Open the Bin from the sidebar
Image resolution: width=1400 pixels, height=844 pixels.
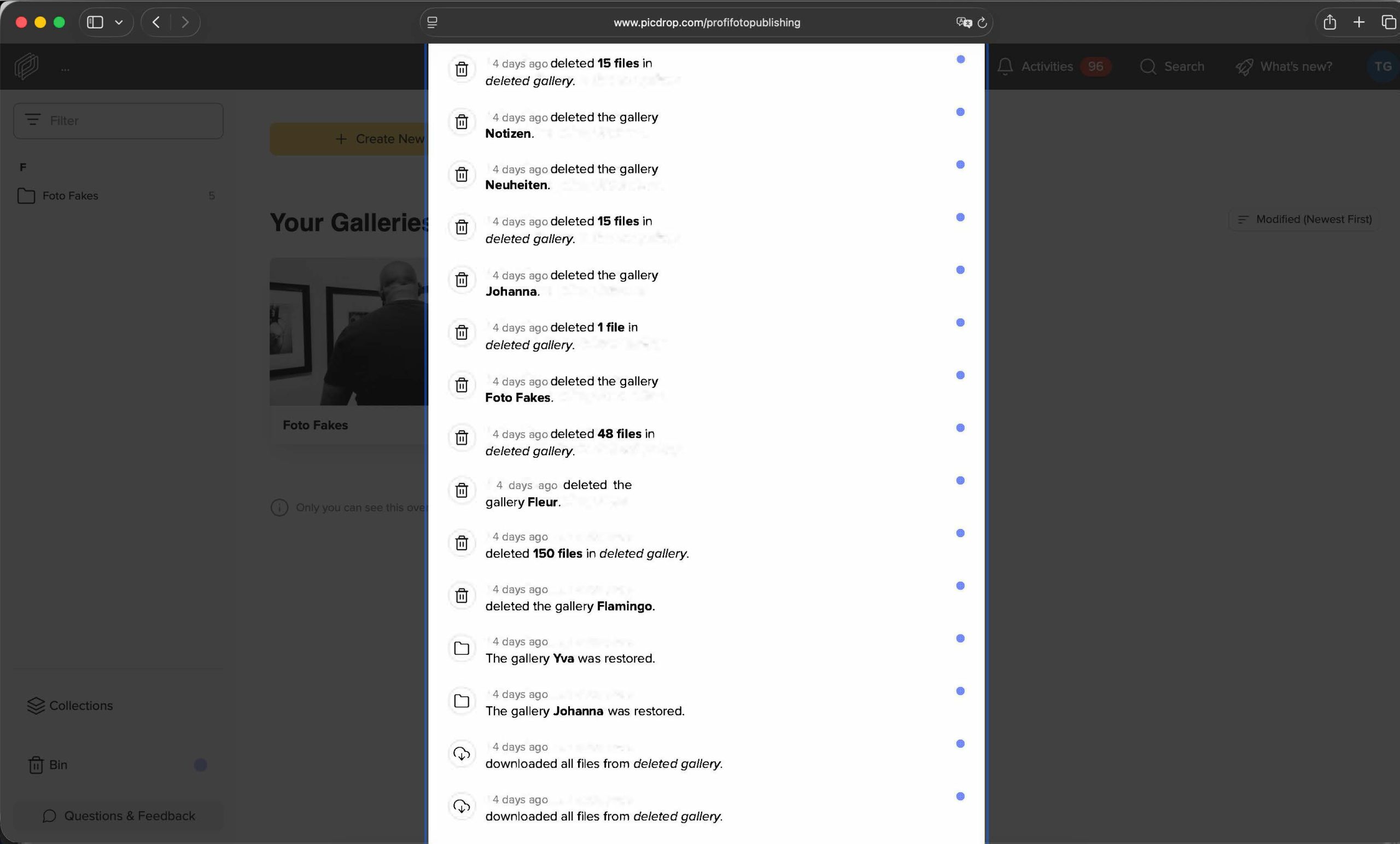[57, 765]
